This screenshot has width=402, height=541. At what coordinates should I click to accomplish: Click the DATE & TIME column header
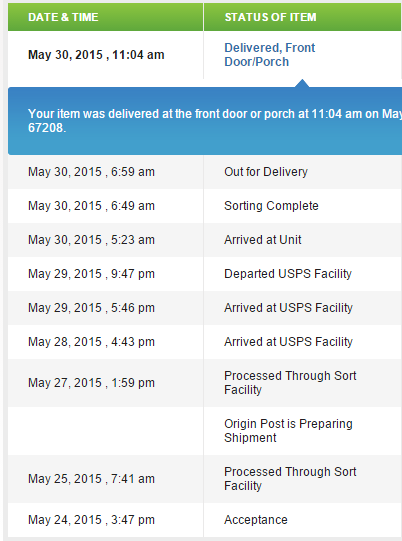[x=63, y=17]
